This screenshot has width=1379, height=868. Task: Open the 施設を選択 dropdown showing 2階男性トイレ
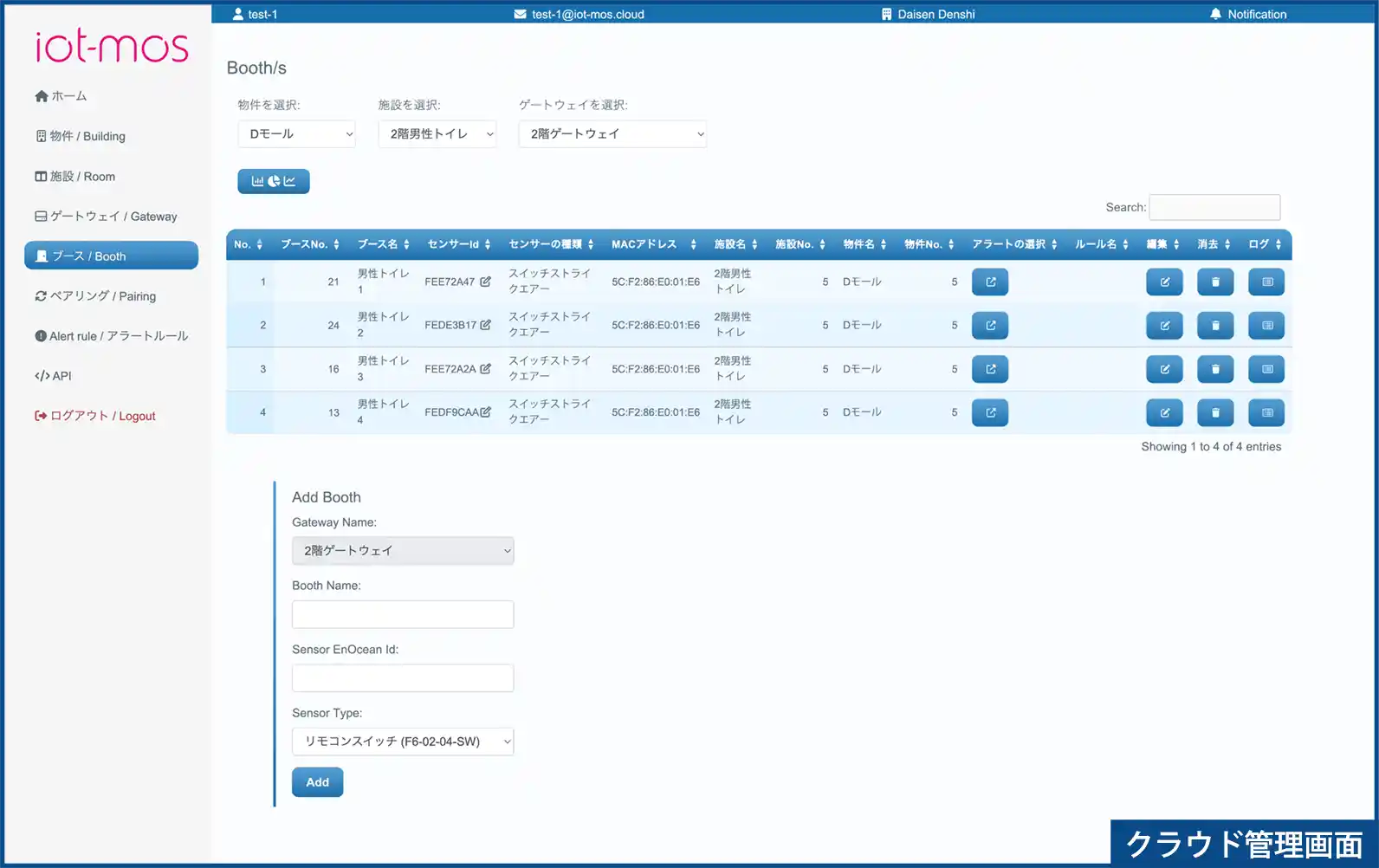(437, 133)
